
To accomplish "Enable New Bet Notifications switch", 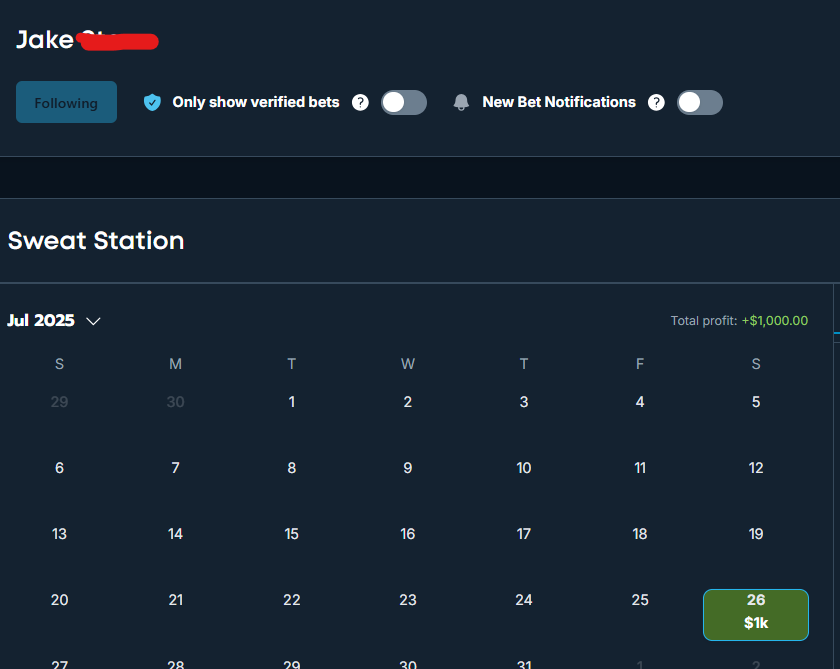I will click(x=700, y=102).
